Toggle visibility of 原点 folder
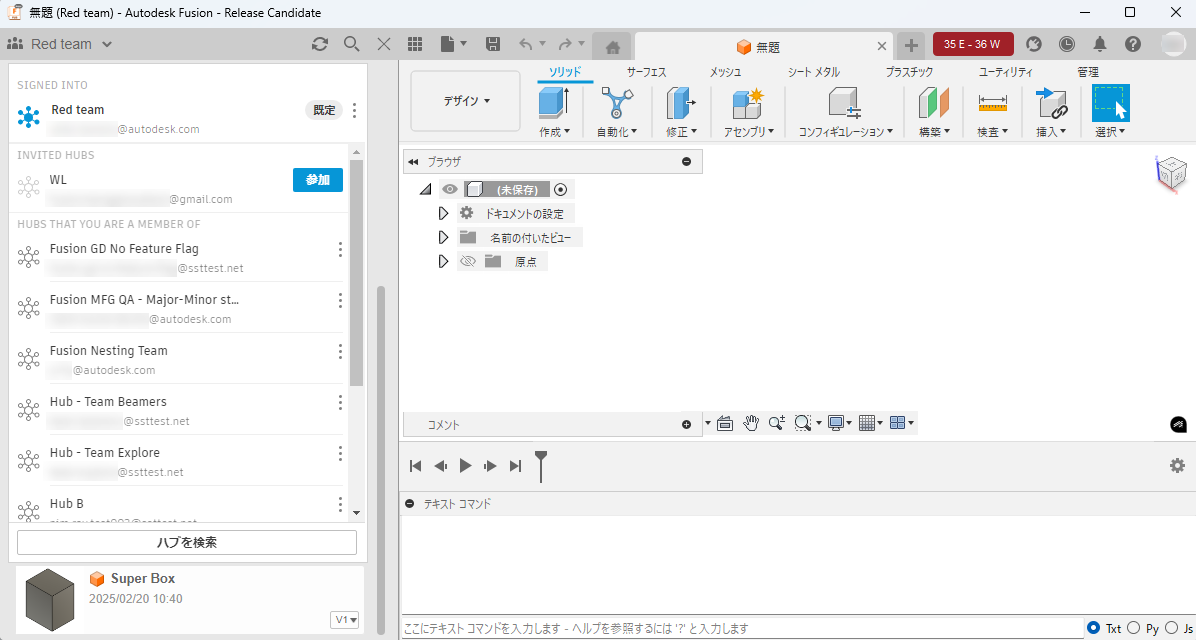 click(468, 262)
